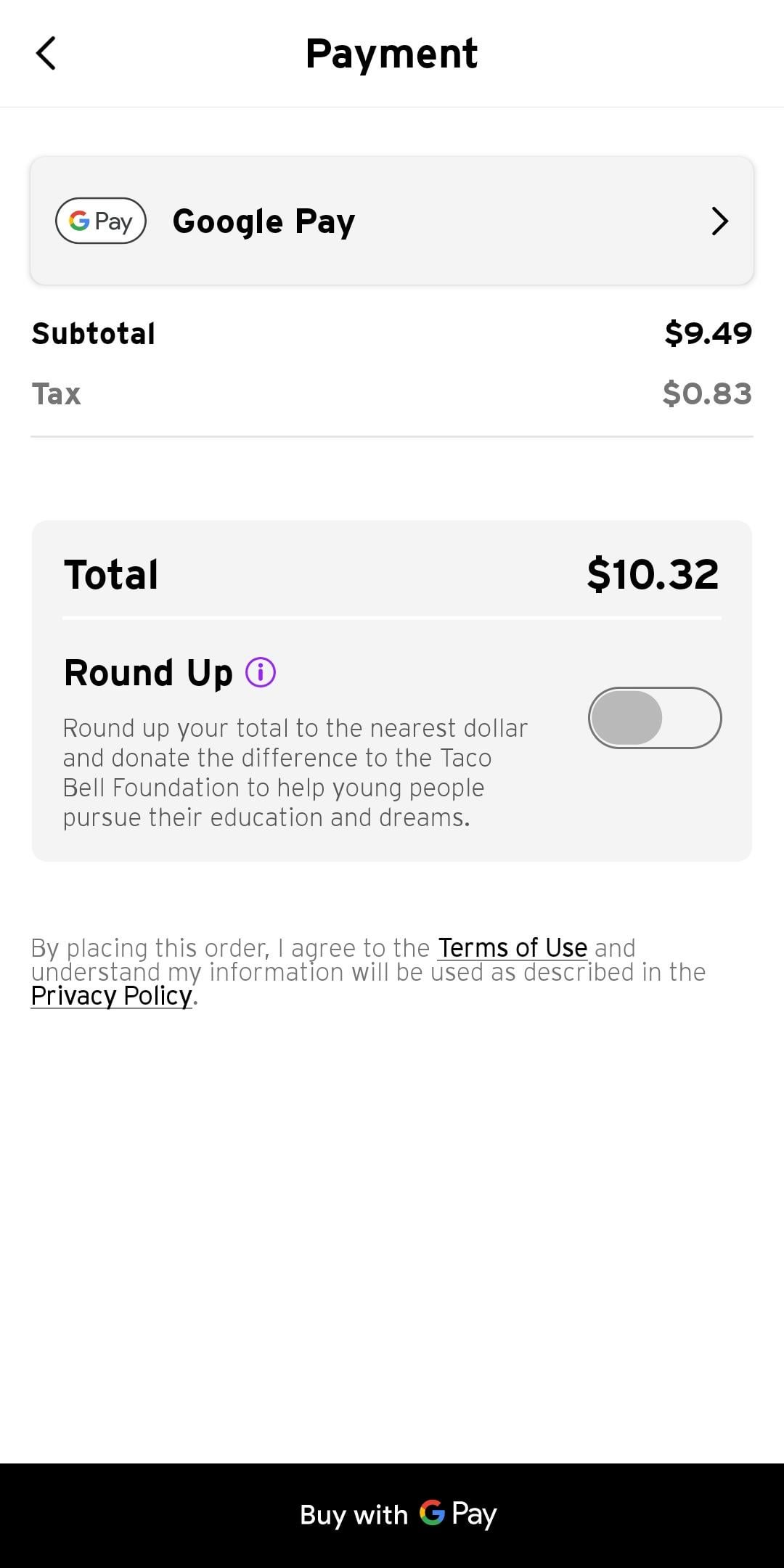
Task: Click the $9.49 subtotal amount
Action: coord(708,333)
